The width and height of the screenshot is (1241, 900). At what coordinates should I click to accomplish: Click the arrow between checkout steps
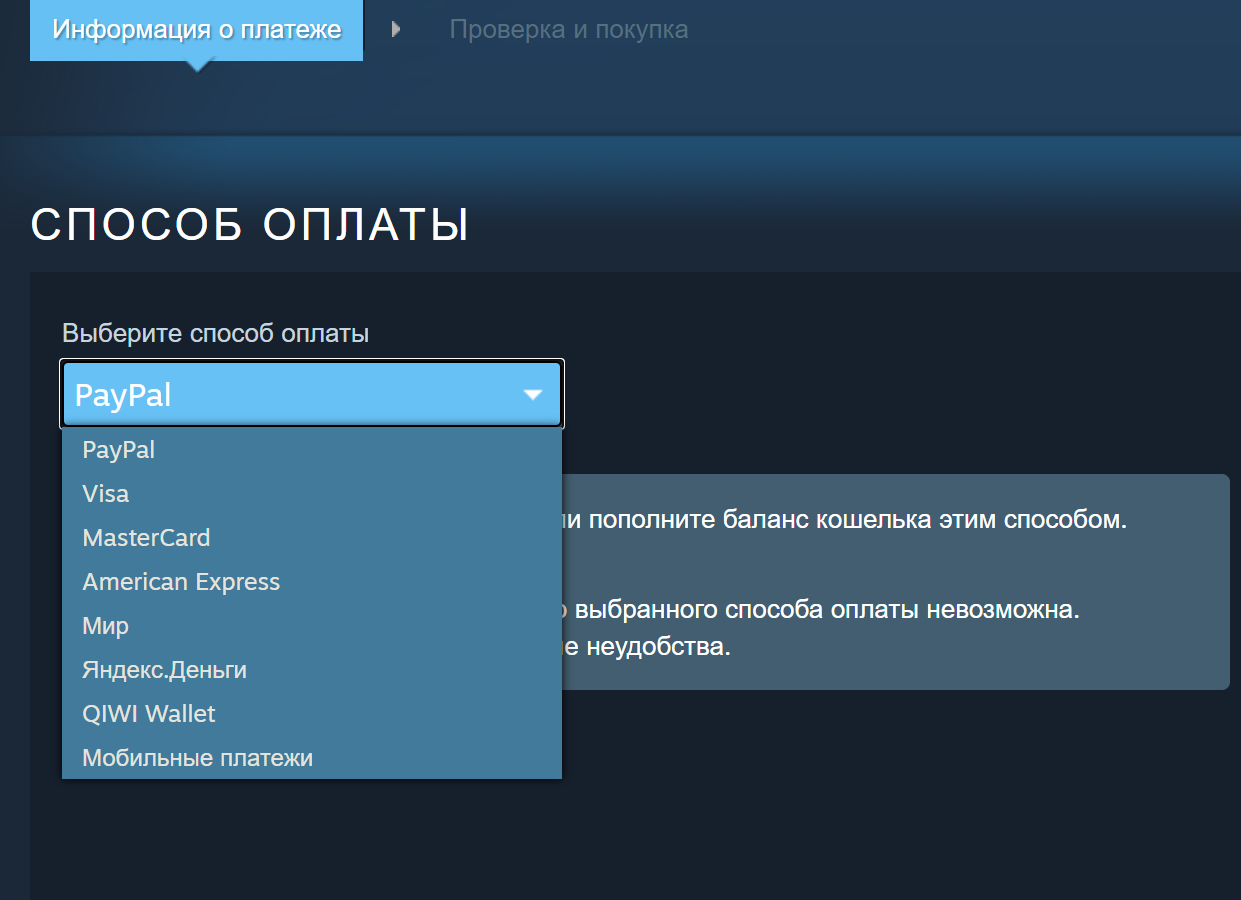[x=396, y=30]
